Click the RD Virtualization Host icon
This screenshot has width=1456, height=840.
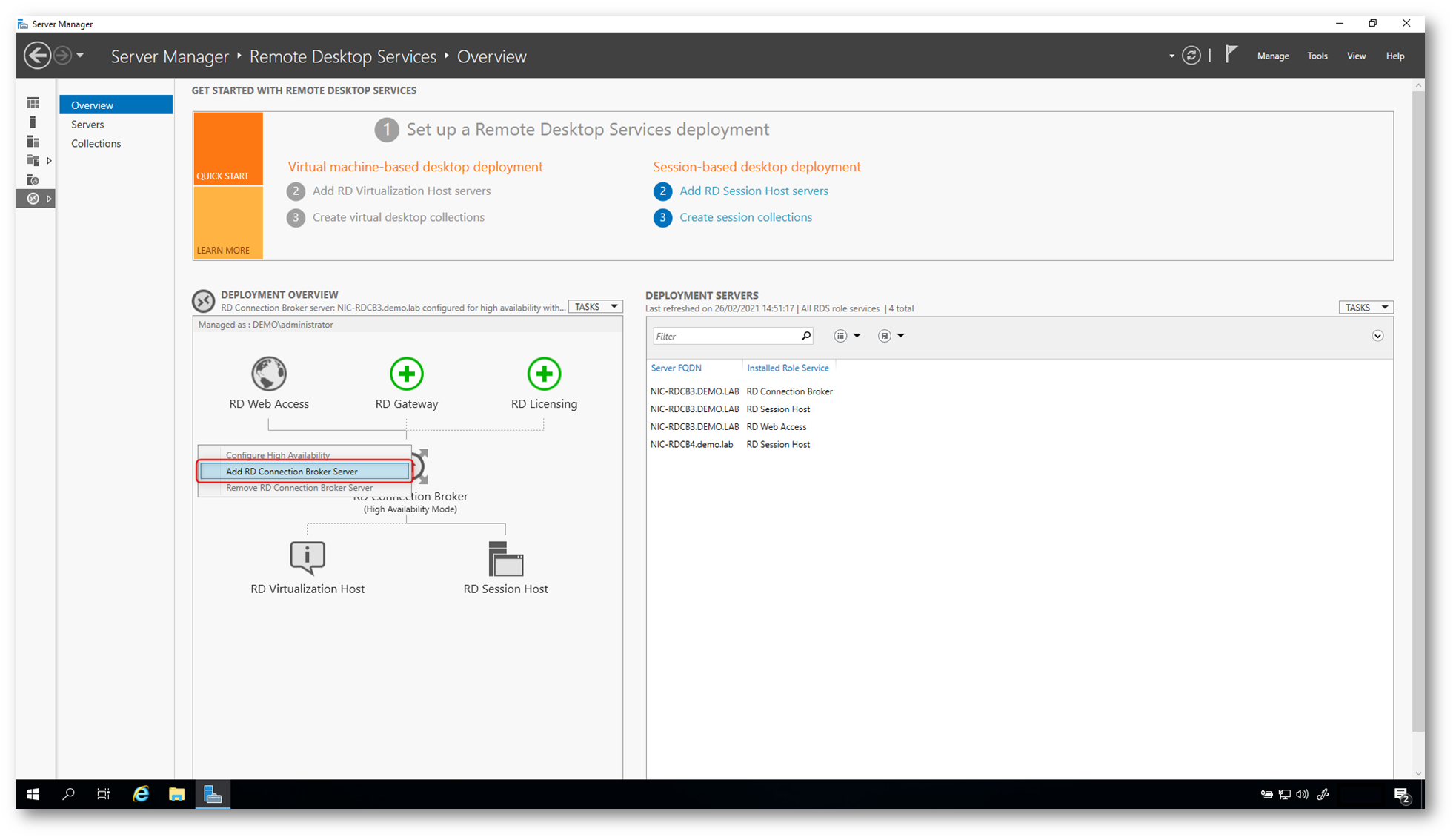tap(307, 558)
